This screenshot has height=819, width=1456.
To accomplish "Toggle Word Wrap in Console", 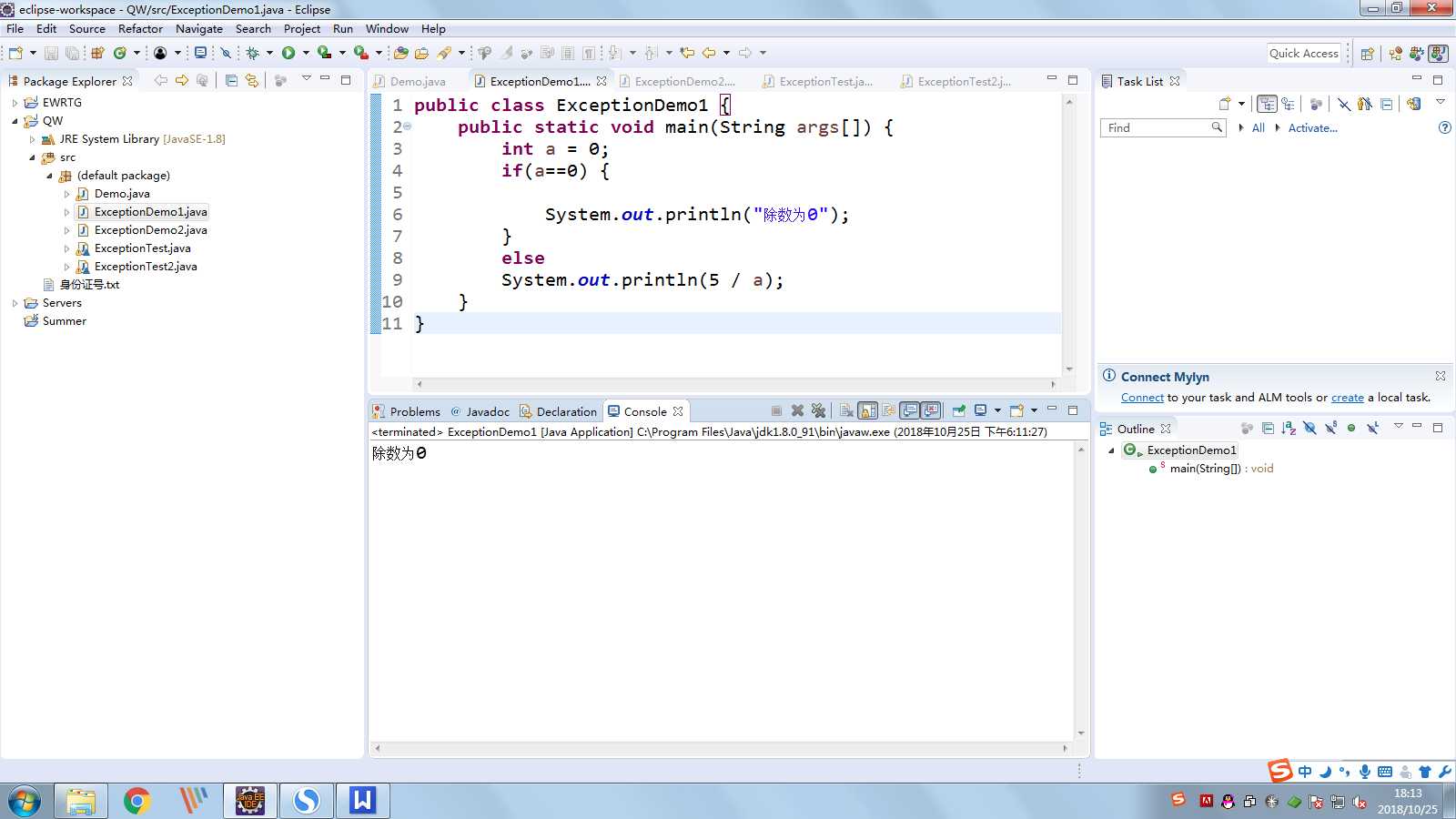I will coord(888,410).
